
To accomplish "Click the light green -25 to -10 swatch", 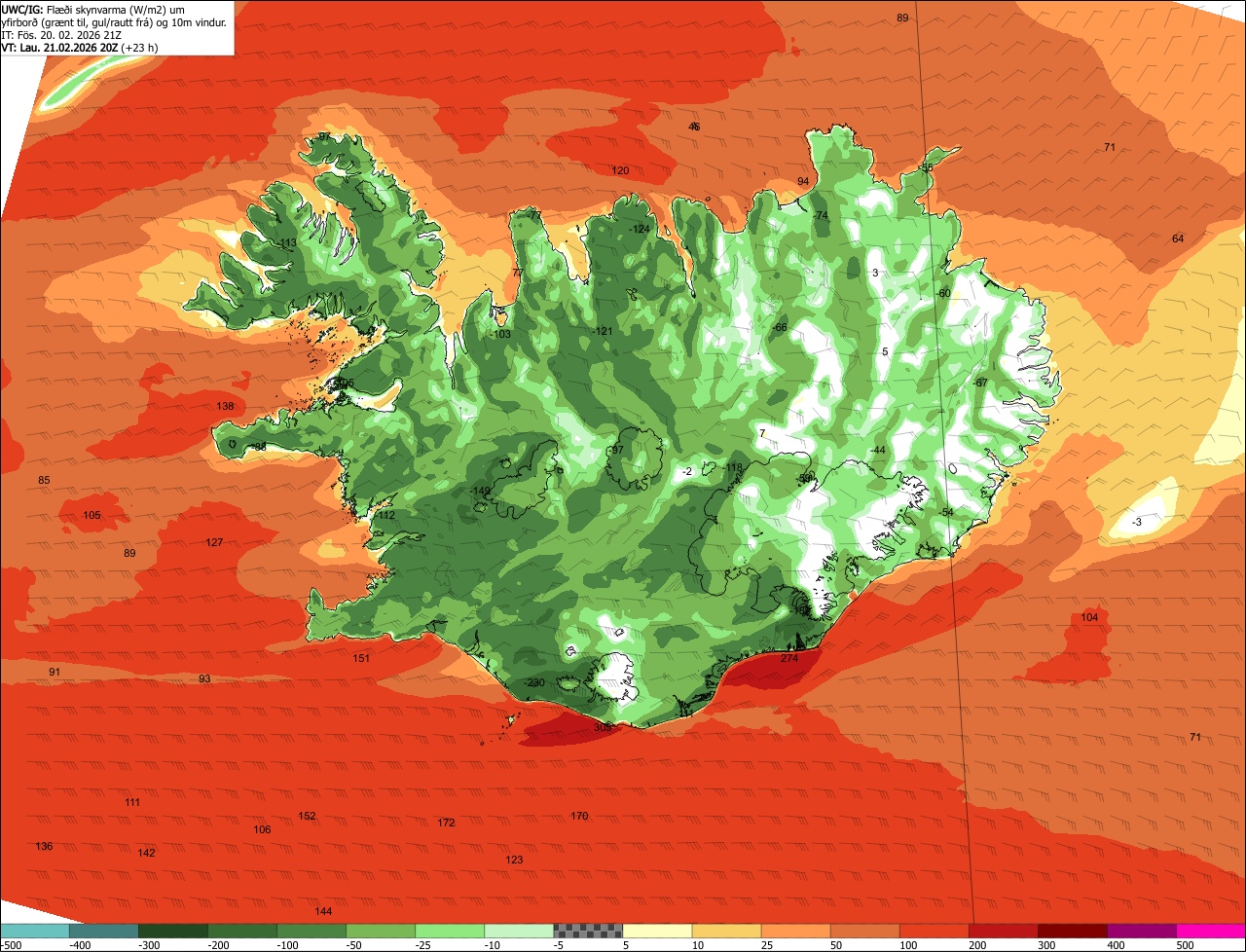I will (x=450, y=931).
